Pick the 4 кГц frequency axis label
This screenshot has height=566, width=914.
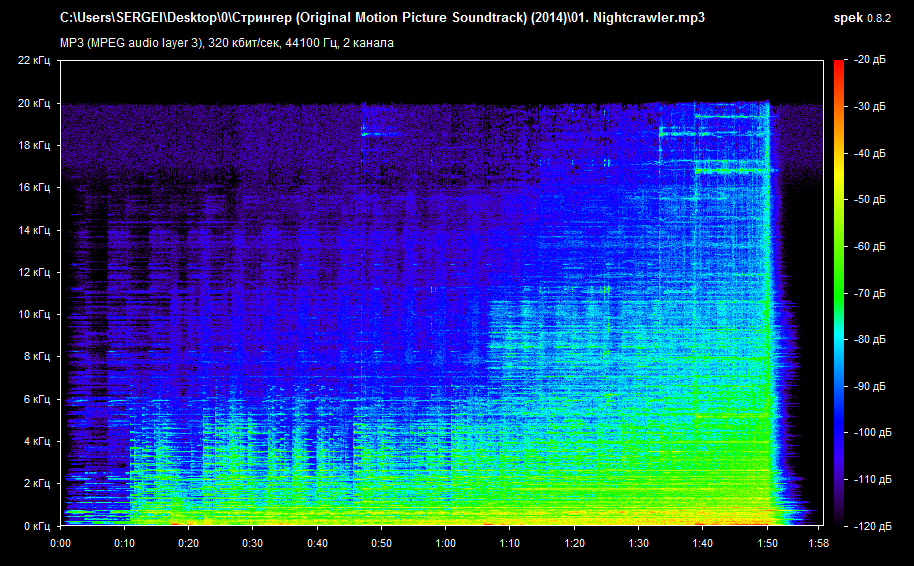(36, 441)
